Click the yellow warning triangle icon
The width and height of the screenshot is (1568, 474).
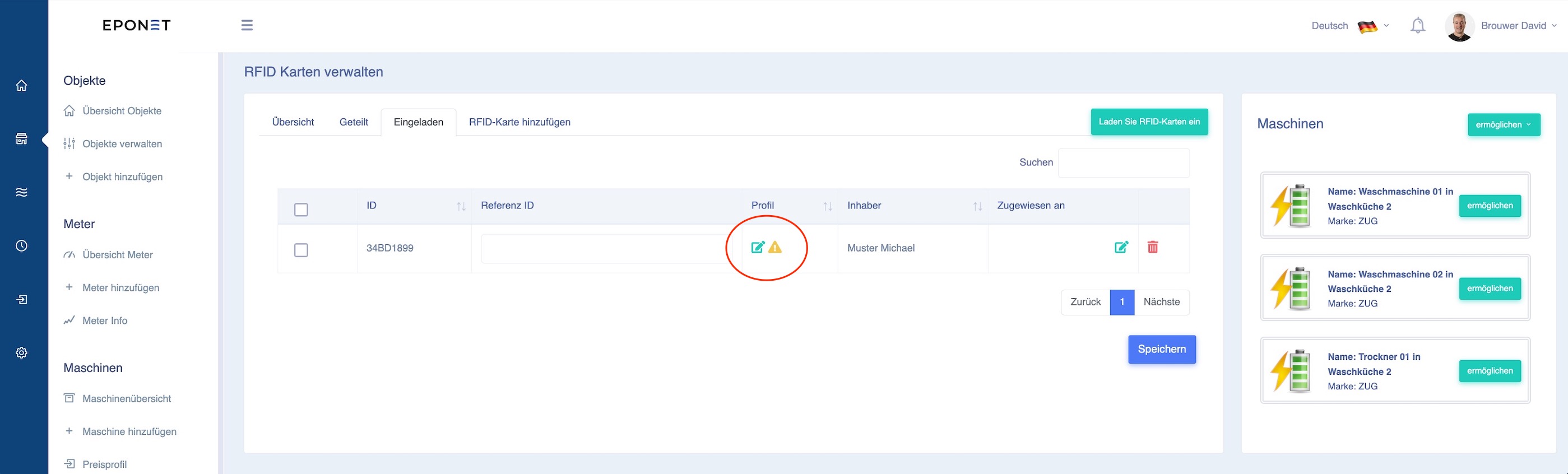point(775,247)
